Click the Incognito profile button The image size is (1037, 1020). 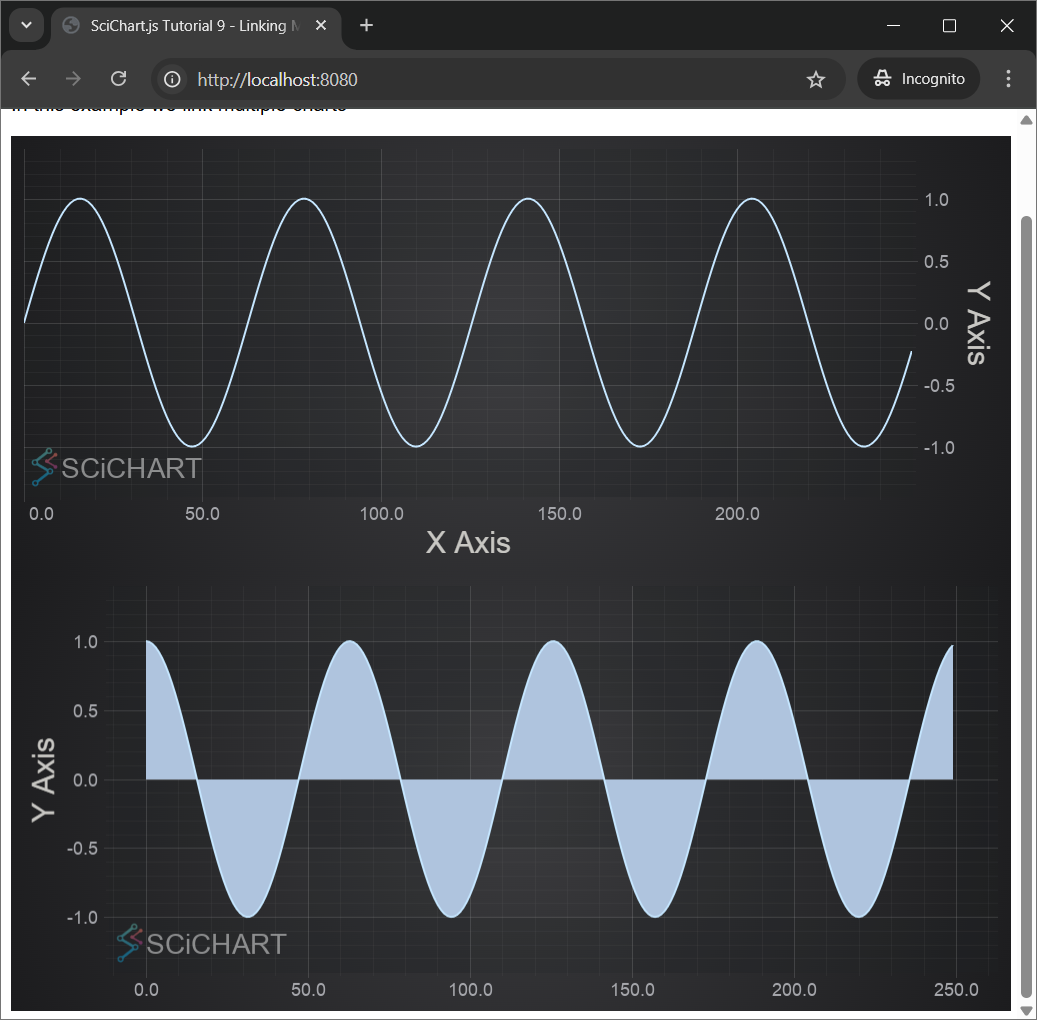(918, 79)
